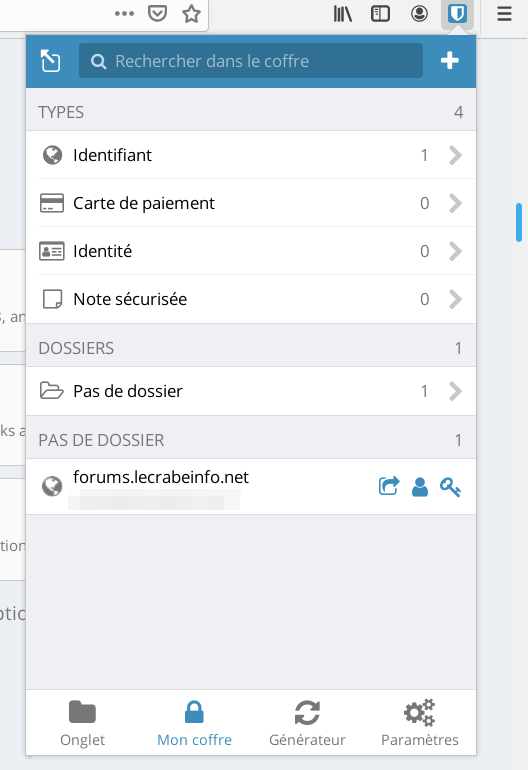Click the Bitwarden shield toolbar icon
528x770 pixels.
pos(457,14)
